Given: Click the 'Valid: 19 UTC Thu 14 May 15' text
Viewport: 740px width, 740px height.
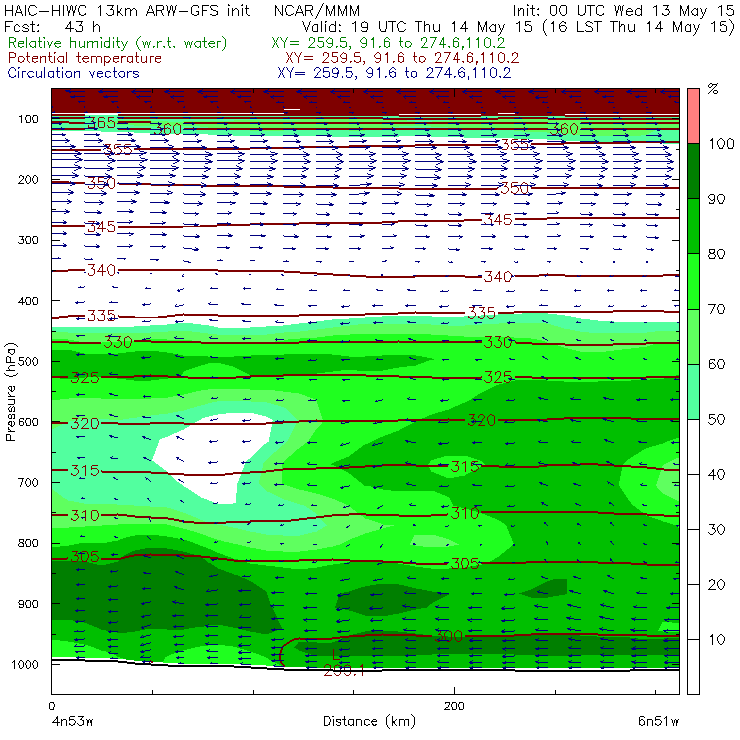Looking at the screenshot, I should click(x=418, y=26).
